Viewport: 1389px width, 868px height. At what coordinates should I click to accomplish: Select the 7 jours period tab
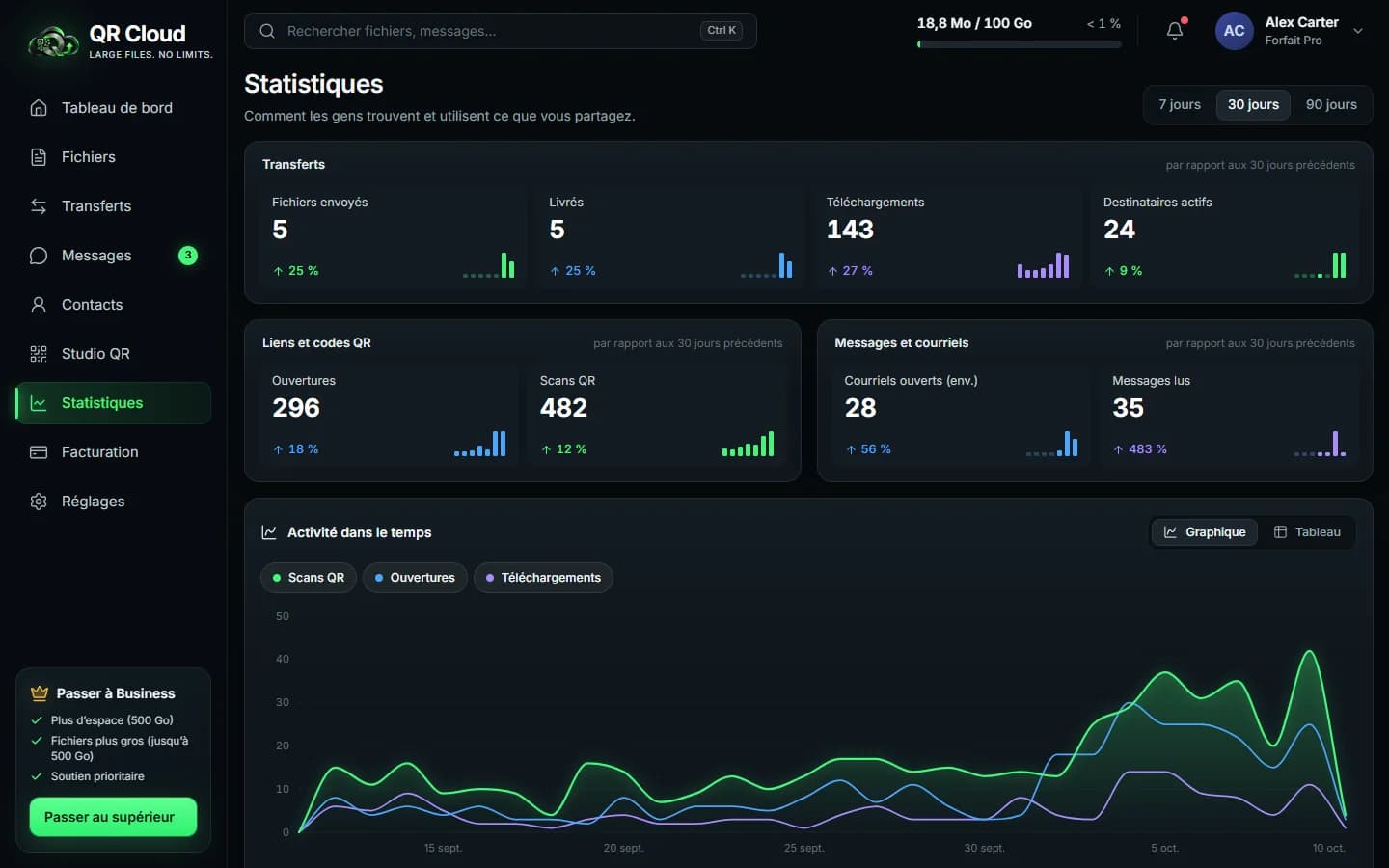point(1180,104)
